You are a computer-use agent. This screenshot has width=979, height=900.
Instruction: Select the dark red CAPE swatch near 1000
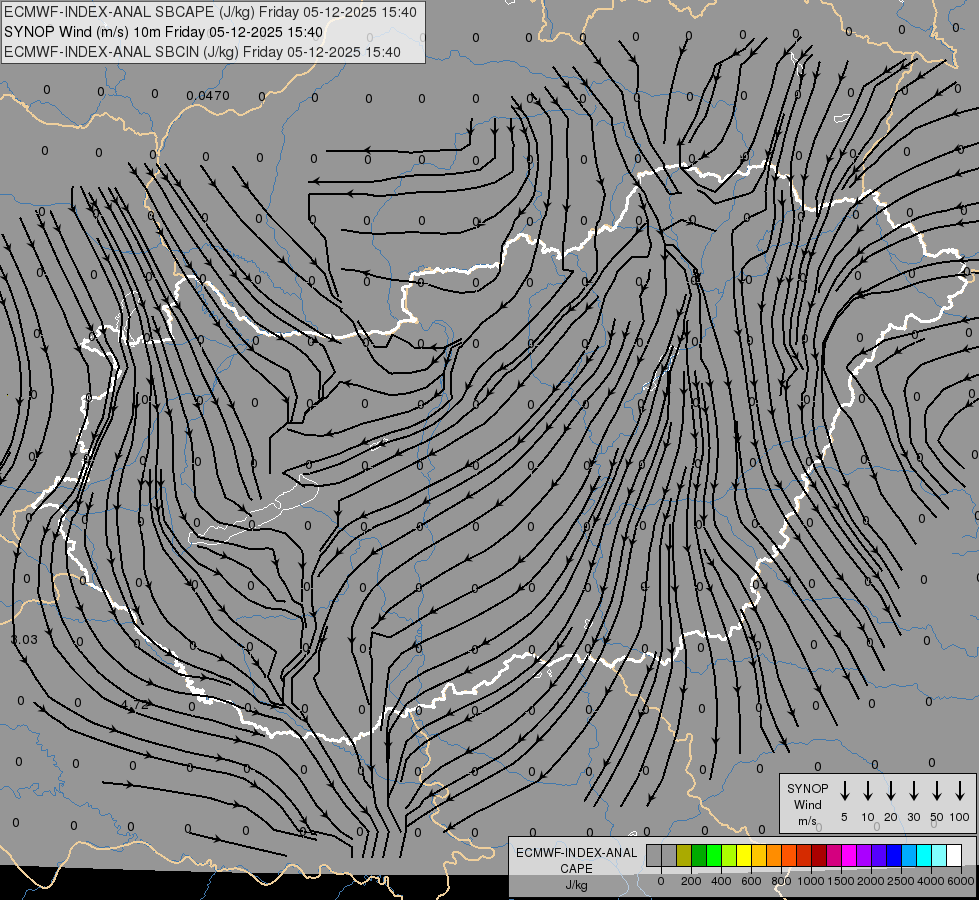(x=819, y=855)
